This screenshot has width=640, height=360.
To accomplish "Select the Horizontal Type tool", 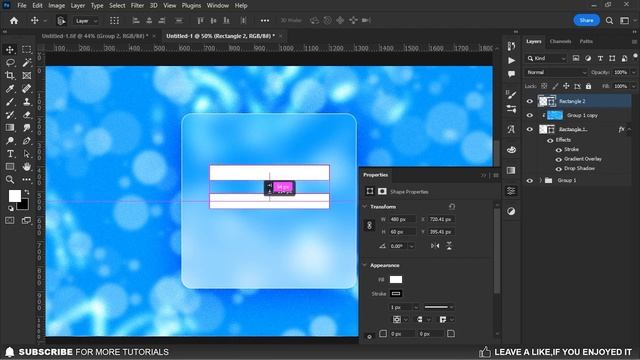I will tap(10, 154).
